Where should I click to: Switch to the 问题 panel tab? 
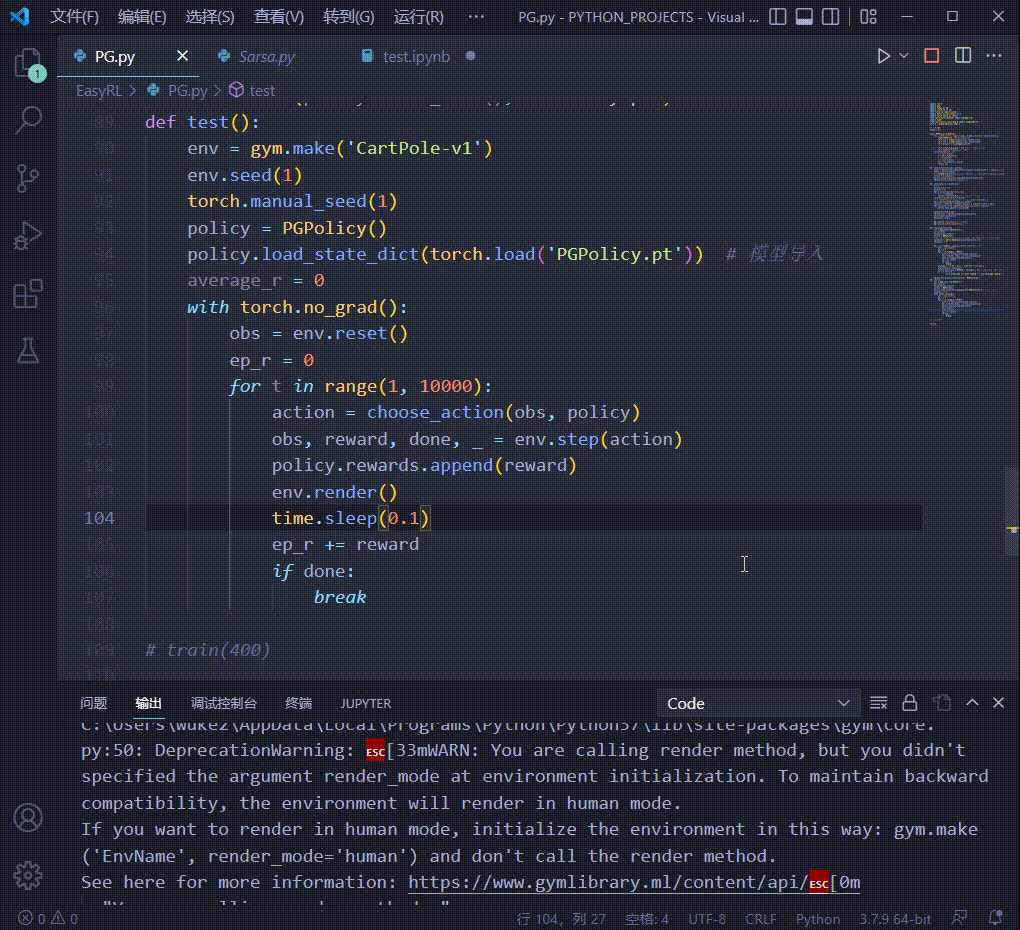click(x=93, y=703)
